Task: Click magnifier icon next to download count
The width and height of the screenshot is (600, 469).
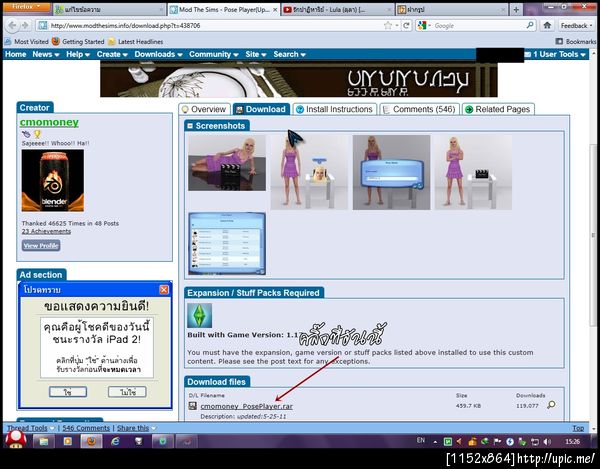Action: [551, 405]
